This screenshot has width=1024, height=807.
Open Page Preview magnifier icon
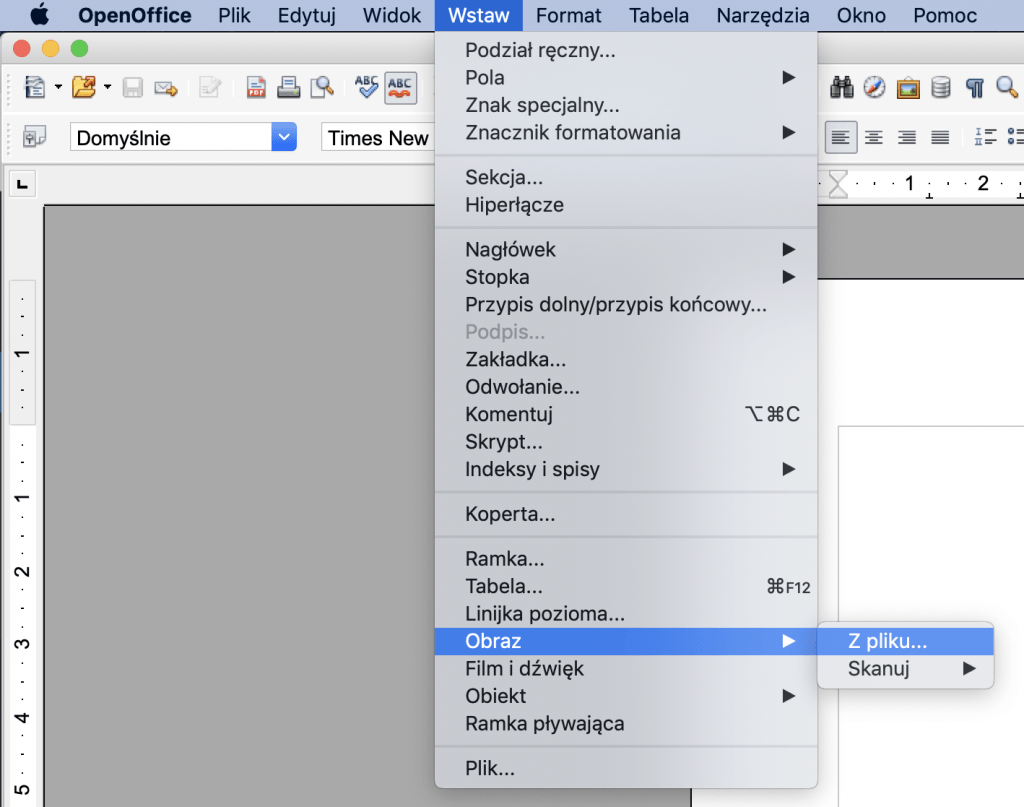coord(322,87)
